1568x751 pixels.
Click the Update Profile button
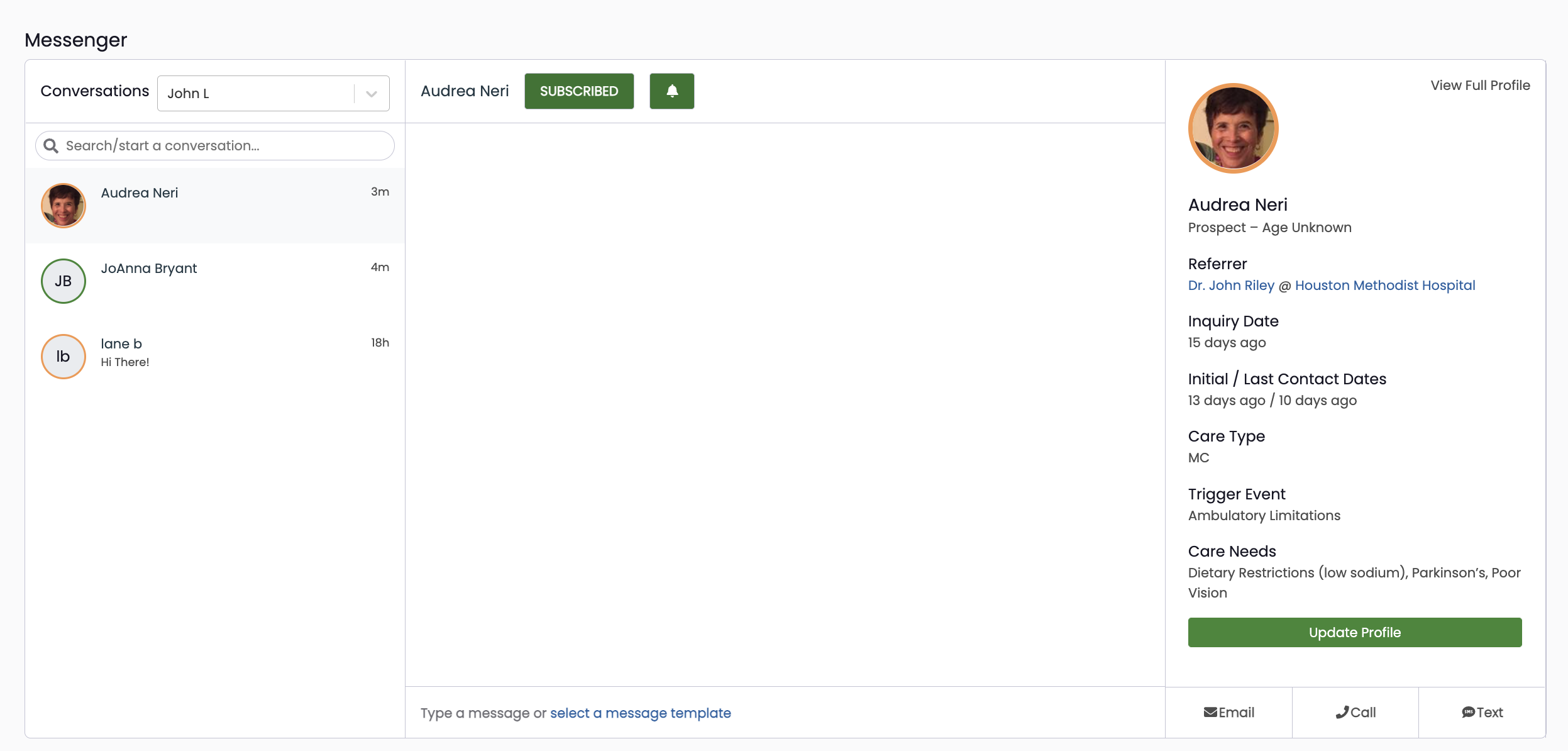pyautogui.click(x=1355, y=632)
